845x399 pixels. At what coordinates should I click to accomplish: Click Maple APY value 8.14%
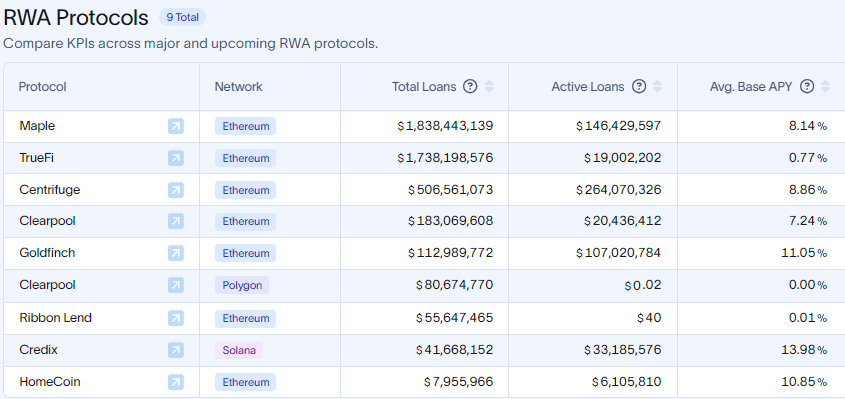coord(808,126)
